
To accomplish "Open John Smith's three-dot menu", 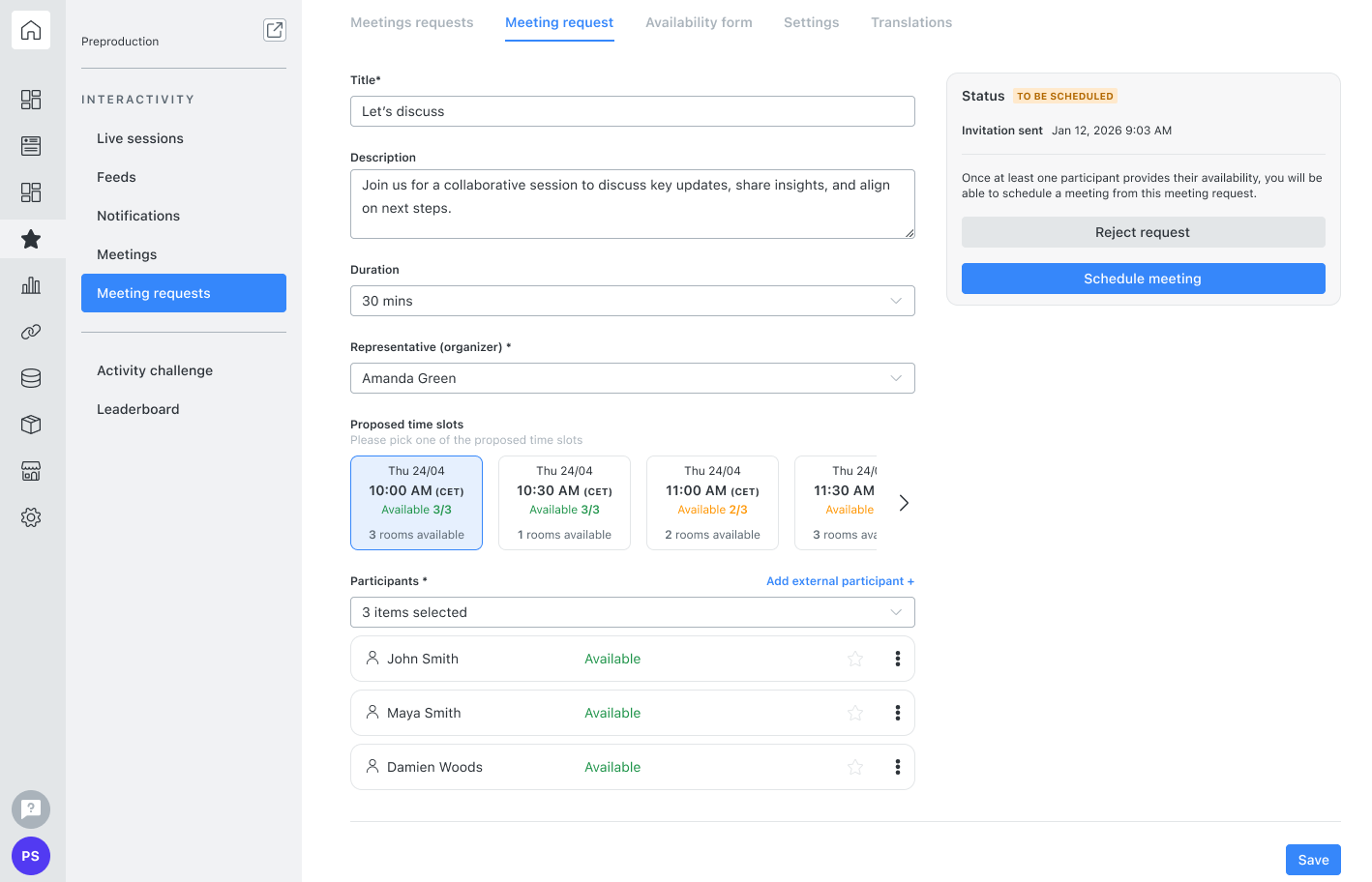I will pos(898,659).
